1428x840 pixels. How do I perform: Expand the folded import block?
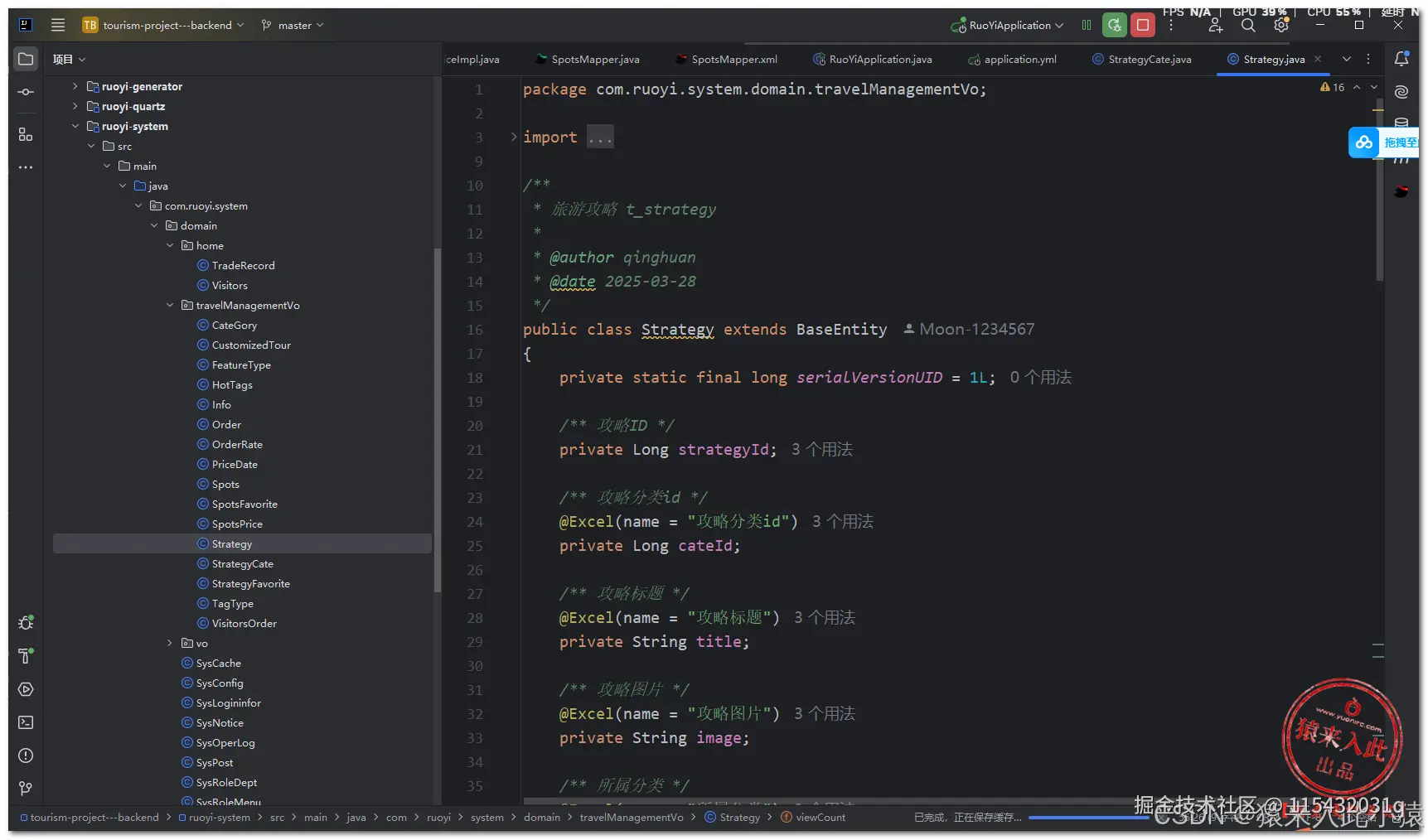pyautogui.click(x=514, y=137)
